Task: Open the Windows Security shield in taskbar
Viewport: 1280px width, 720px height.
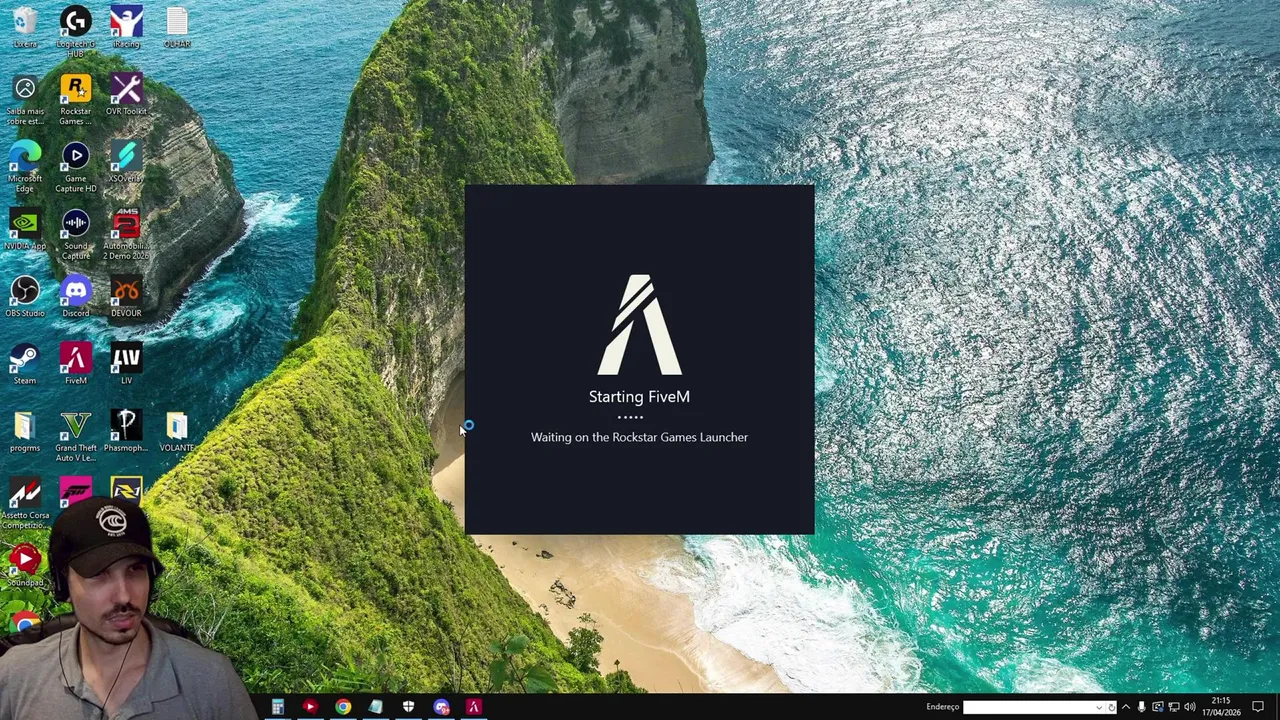Action: coord(408,707)
